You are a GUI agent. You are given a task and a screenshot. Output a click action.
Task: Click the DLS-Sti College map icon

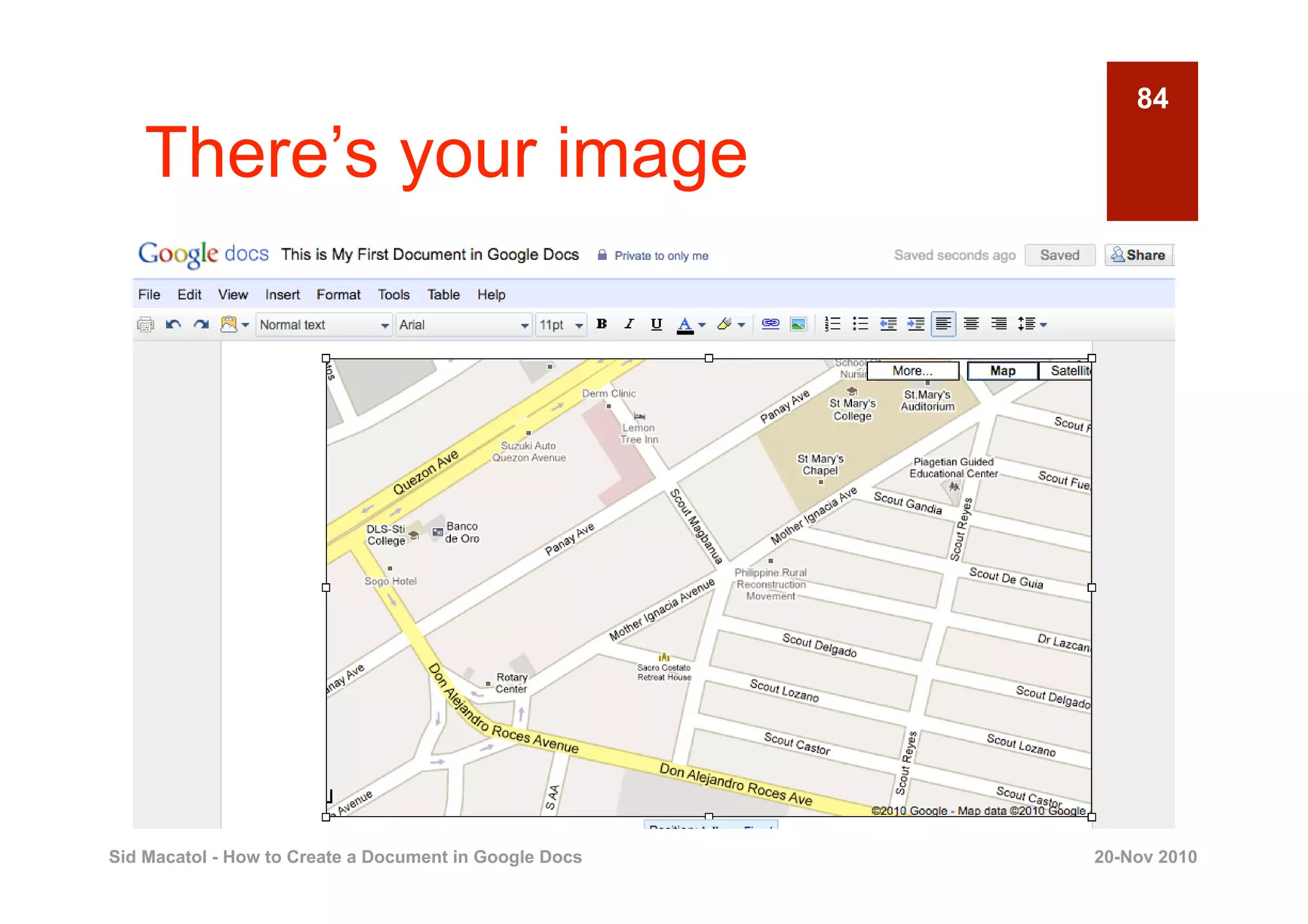point(414,534)
